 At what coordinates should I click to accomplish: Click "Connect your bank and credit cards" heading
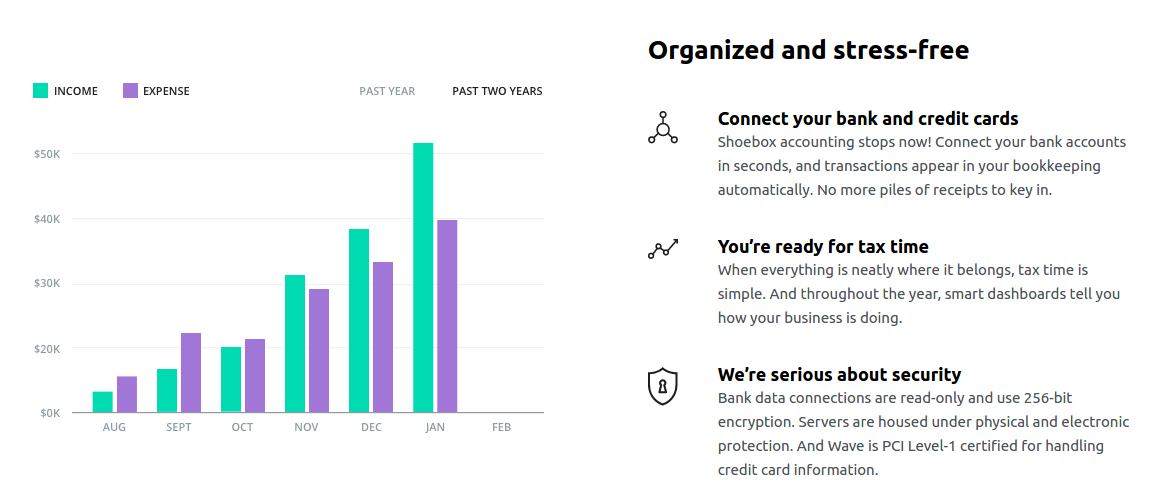point(868,119)
